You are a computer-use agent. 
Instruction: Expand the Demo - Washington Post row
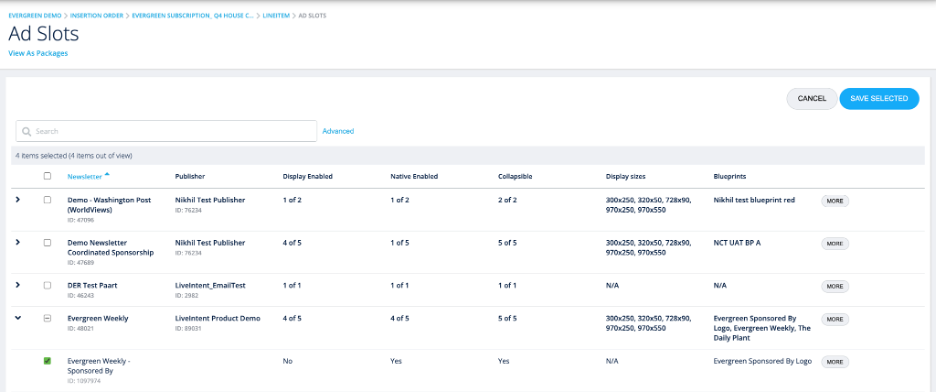(18, 200)
